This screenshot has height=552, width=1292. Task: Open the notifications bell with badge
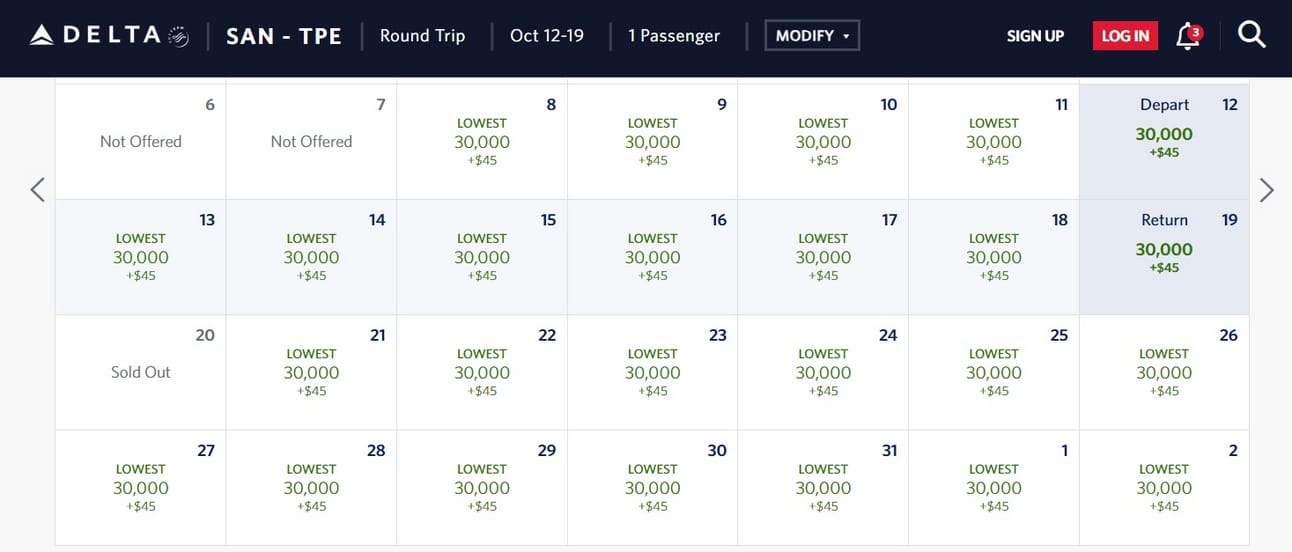(x=1188, y=36)
